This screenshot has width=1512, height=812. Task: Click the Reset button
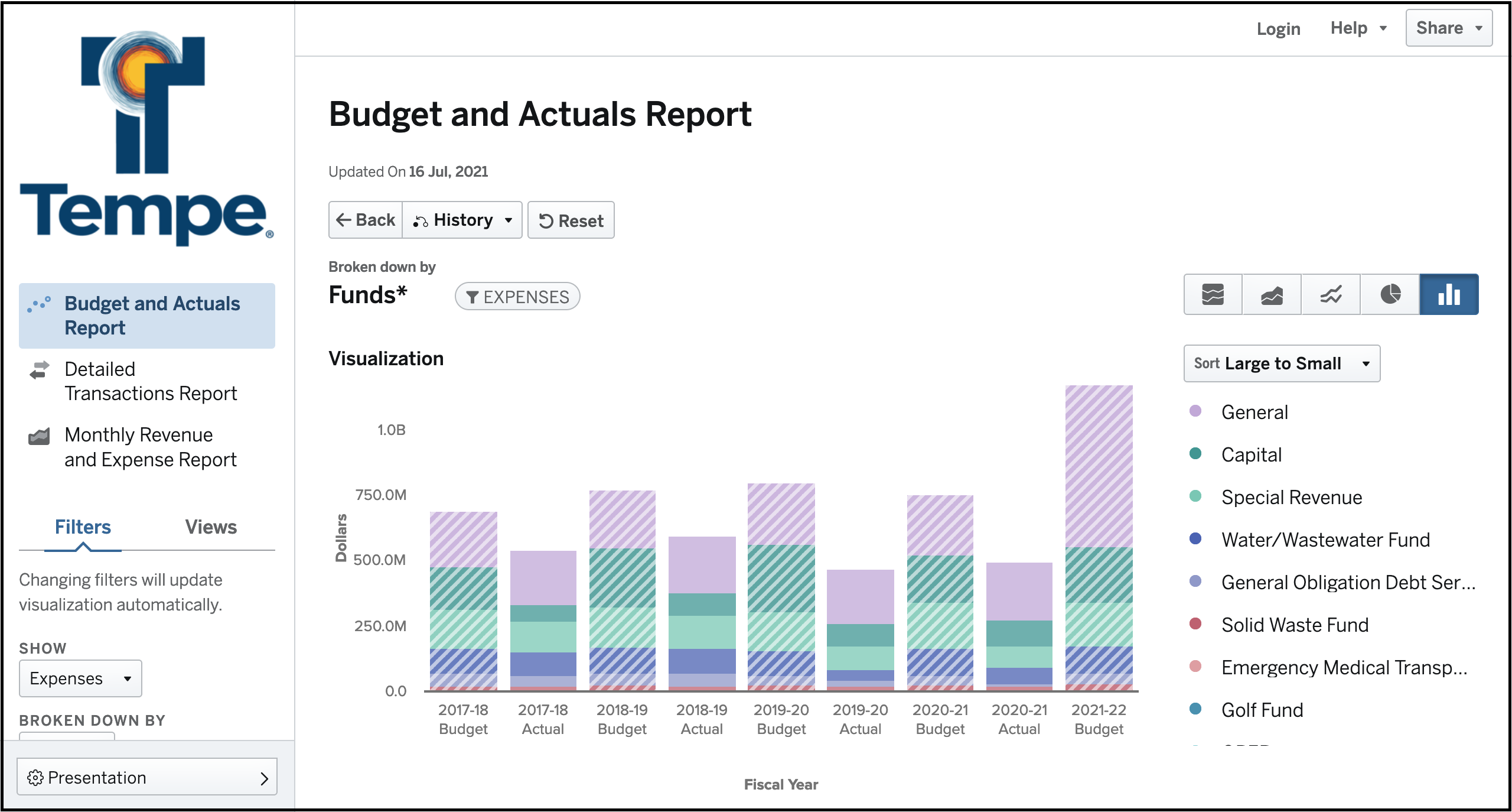(x=571, y=220)
